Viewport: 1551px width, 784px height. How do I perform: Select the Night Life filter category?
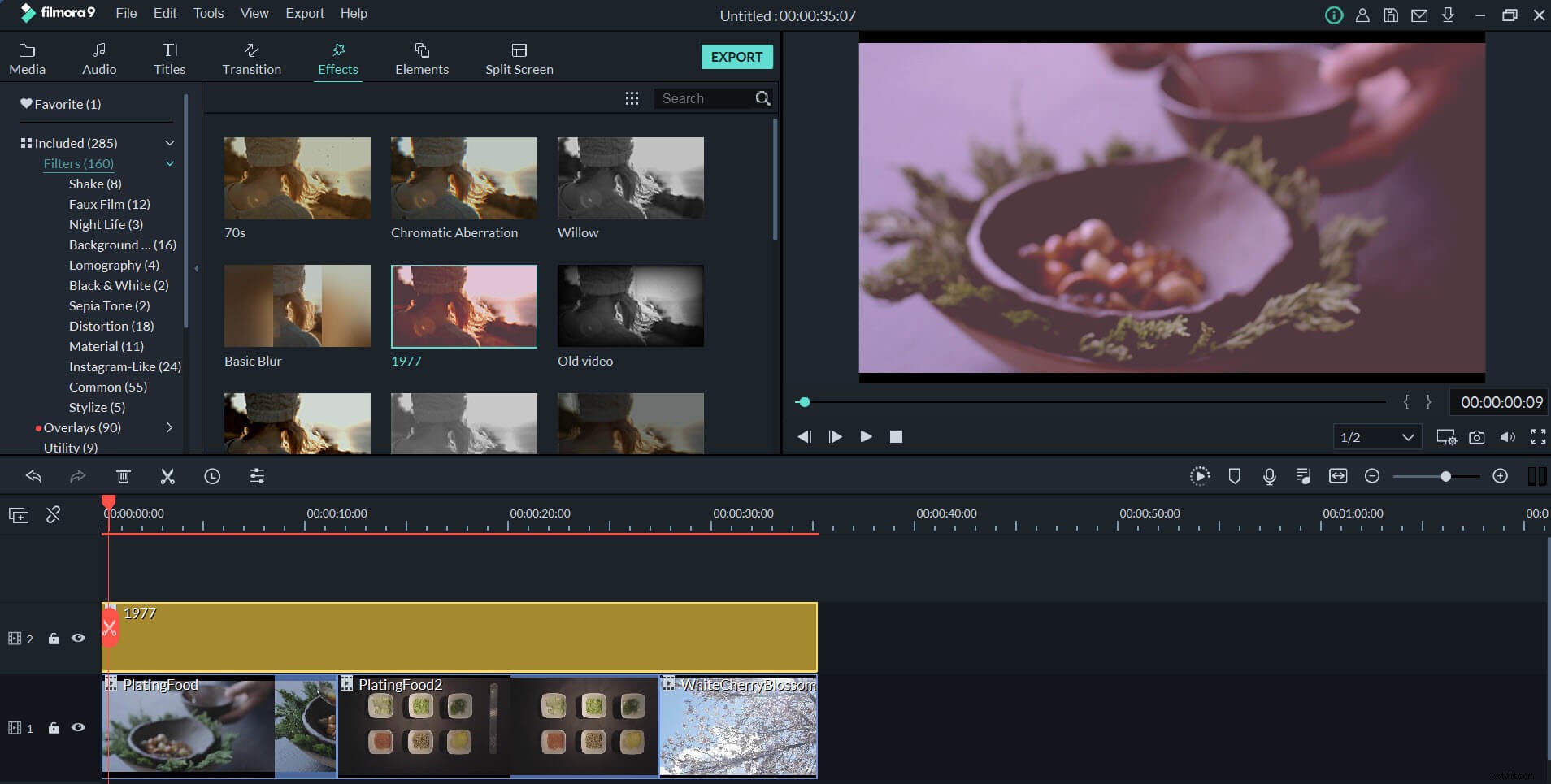tap(106, 224)
